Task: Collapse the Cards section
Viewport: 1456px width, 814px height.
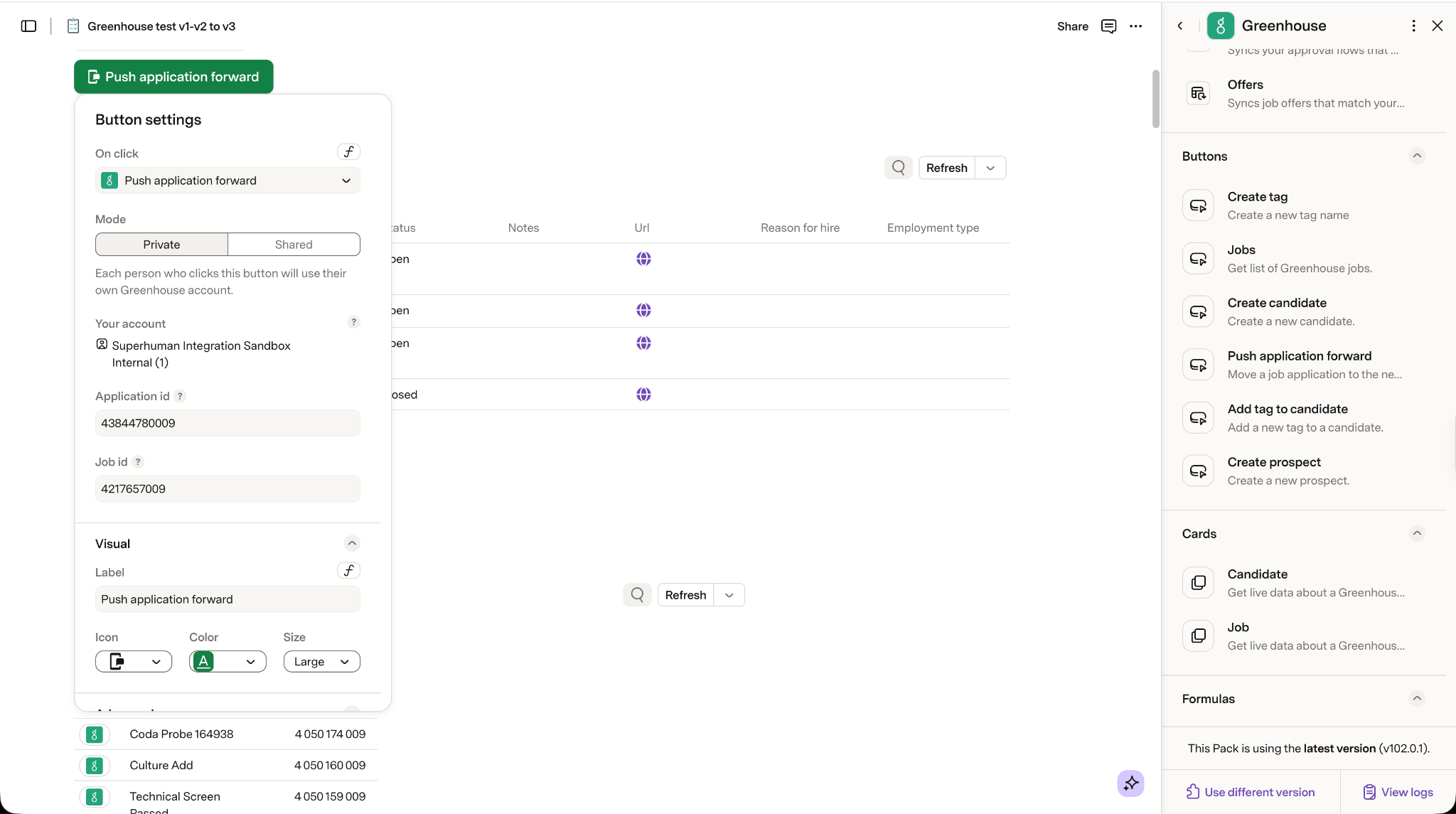Action: (1417, 533)
